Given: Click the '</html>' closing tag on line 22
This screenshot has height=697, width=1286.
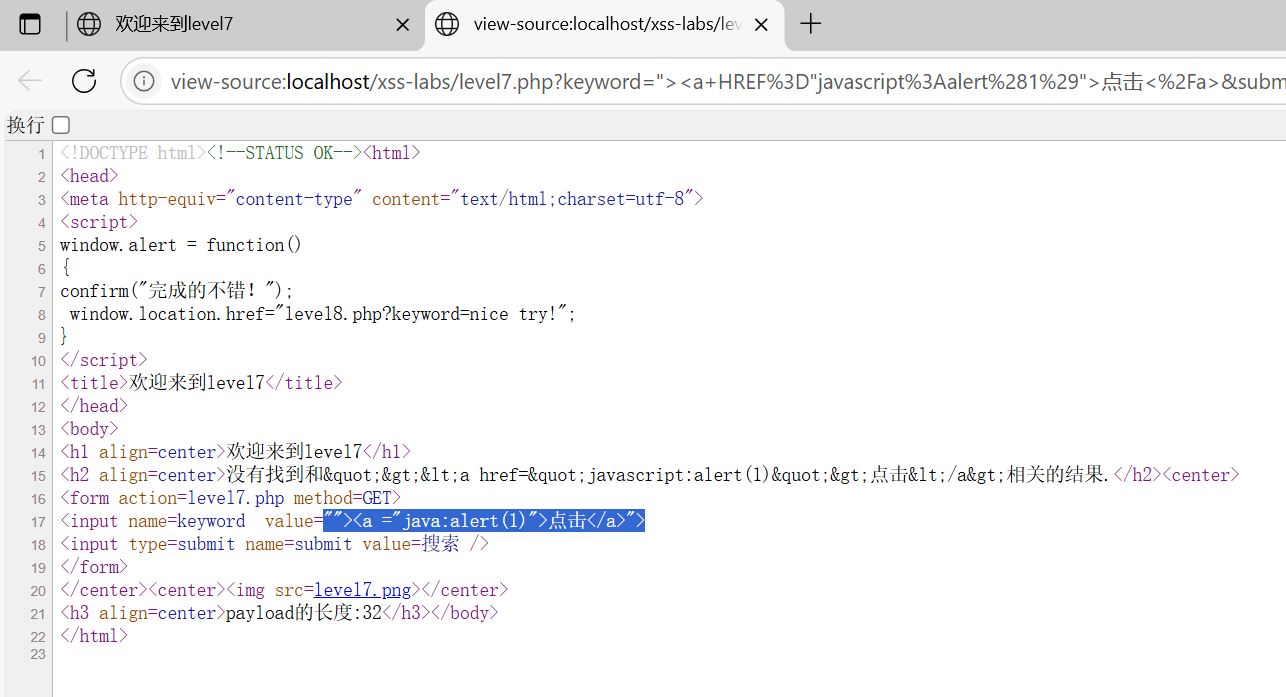Looking at the screenshot, I should pyautogui.click(x=94, y=636).
